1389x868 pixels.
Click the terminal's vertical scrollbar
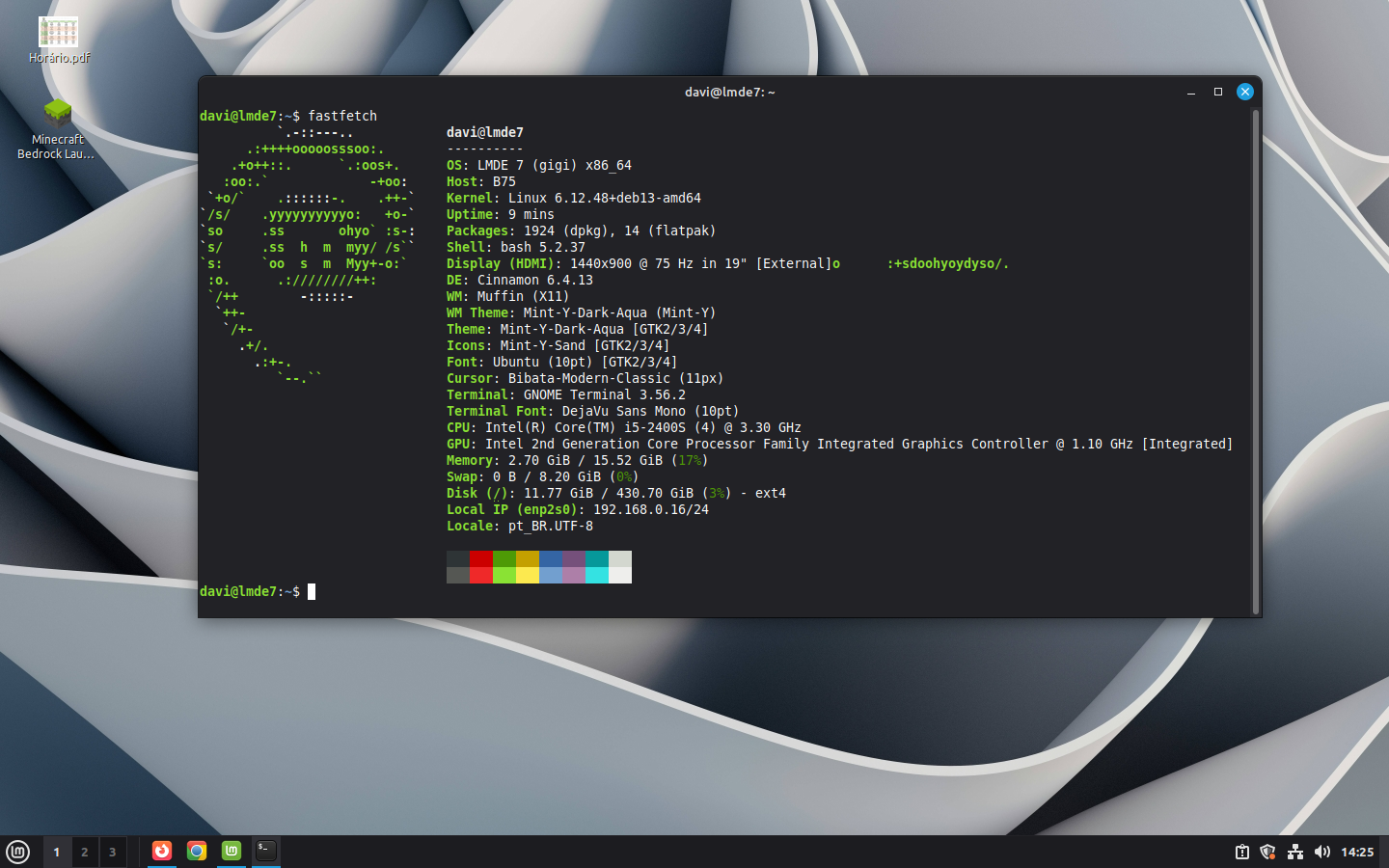[x=1255, y=362]
